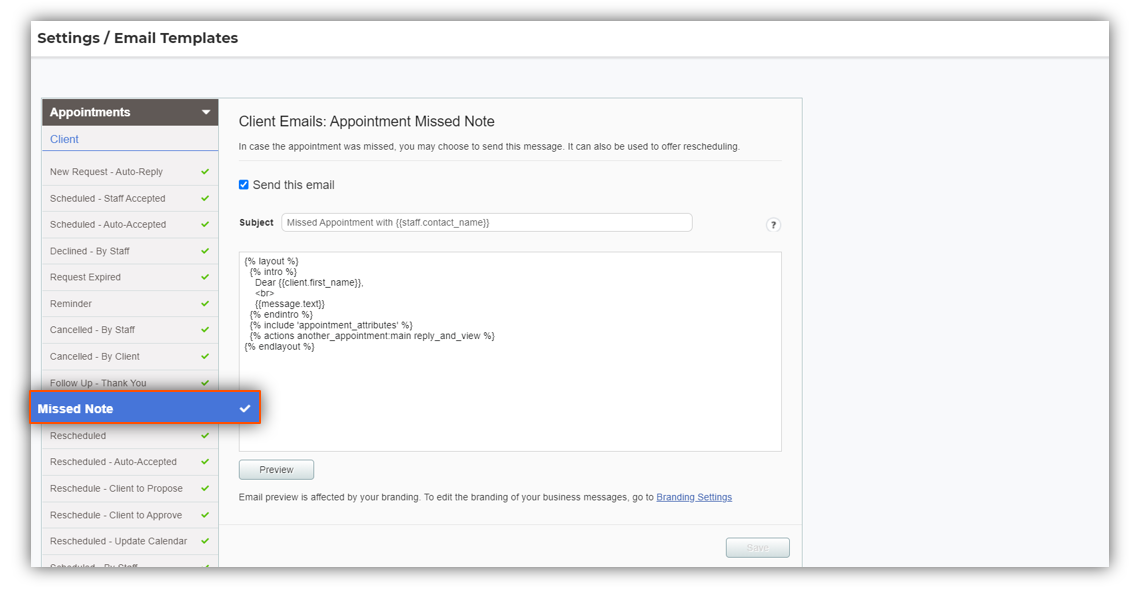Open Reminder email template
Image resolution: width=1146 pixels, height=590 pixels.
[x=130, y=303]
